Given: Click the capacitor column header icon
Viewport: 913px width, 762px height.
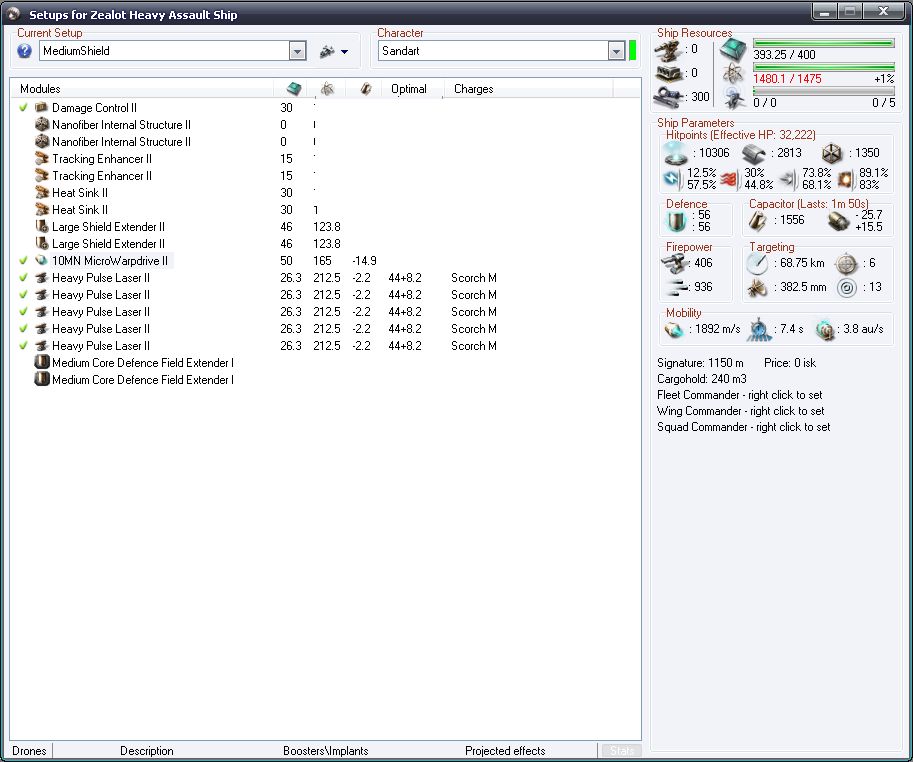Looking at the screenshot, I should 366,88.
